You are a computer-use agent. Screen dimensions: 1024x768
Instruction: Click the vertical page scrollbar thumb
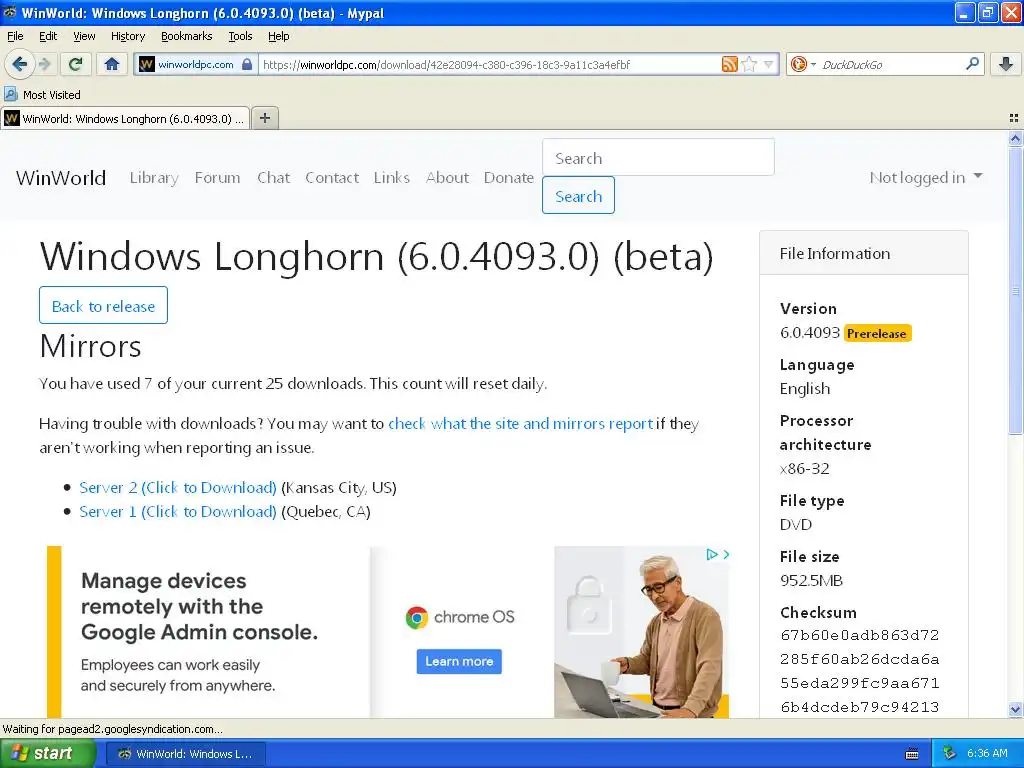[x=1015, y=290]
